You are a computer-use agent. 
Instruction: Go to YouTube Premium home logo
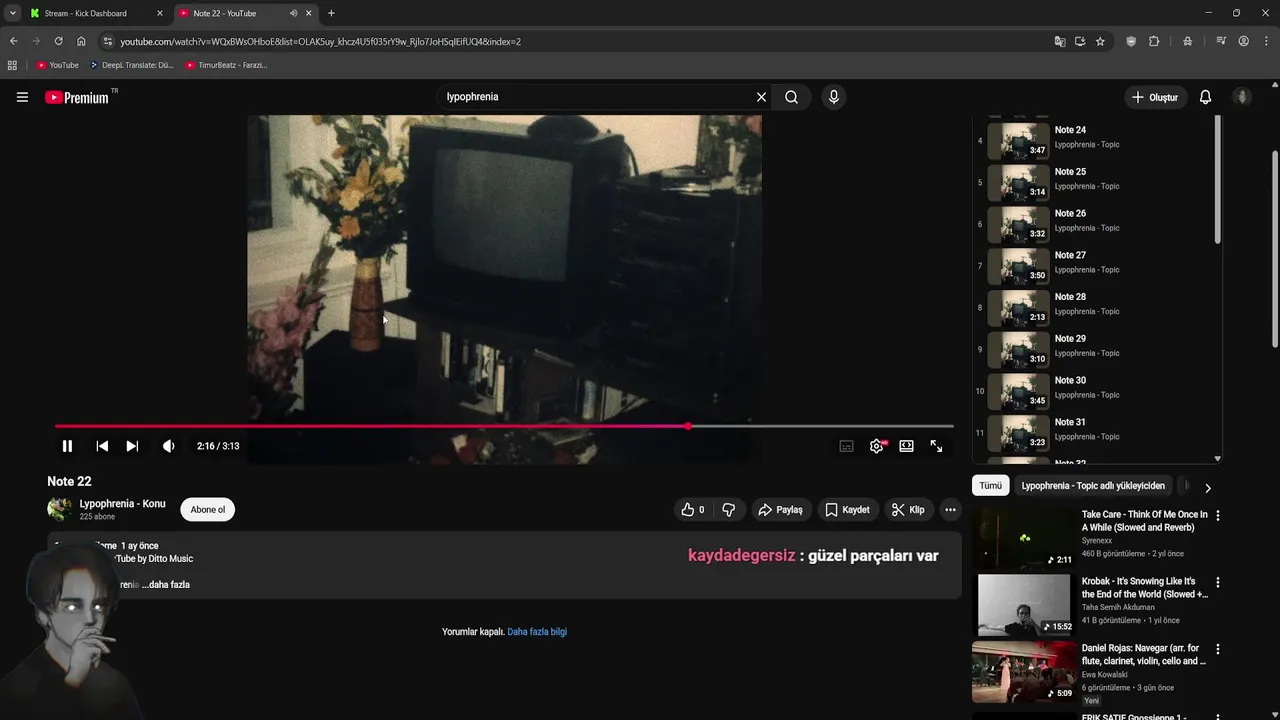(77, 97)
